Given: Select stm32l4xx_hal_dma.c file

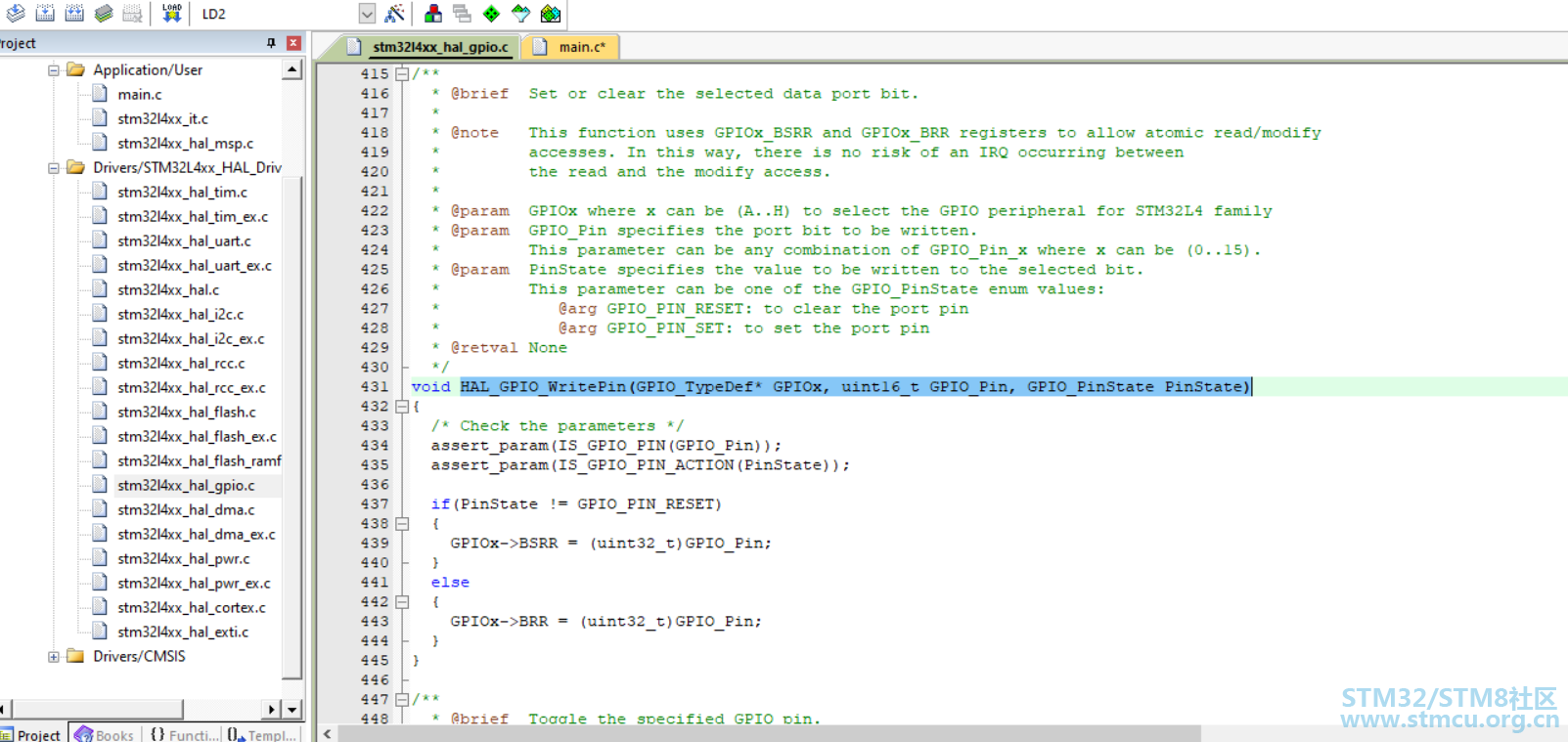Looking at the screenshot, I should (x=186, y=510).
